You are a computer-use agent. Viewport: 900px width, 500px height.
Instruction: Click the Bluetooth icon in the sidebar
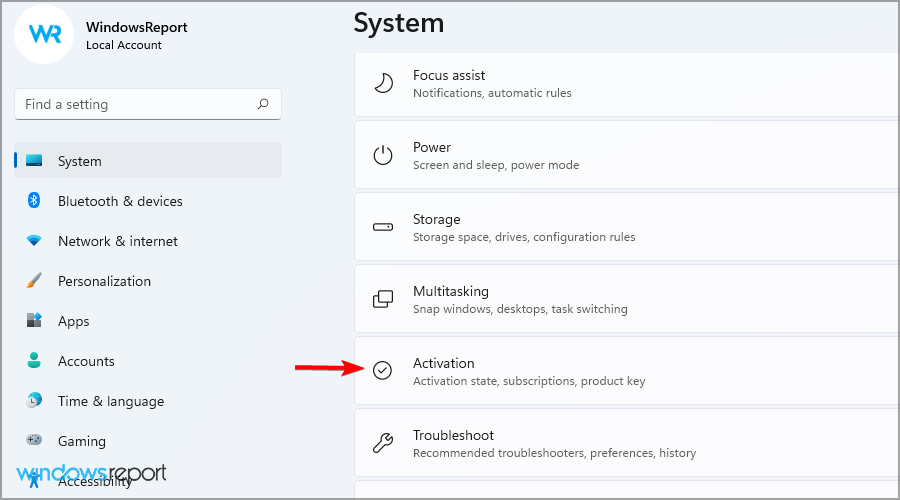(34, 201)
